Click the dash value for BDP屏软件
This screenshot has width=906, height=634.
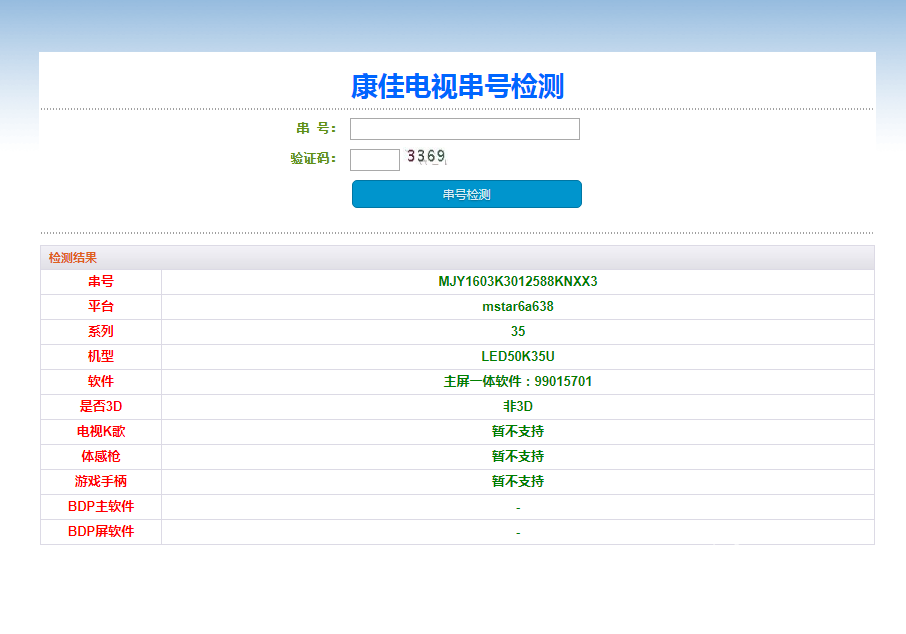(x=518, y=532)
